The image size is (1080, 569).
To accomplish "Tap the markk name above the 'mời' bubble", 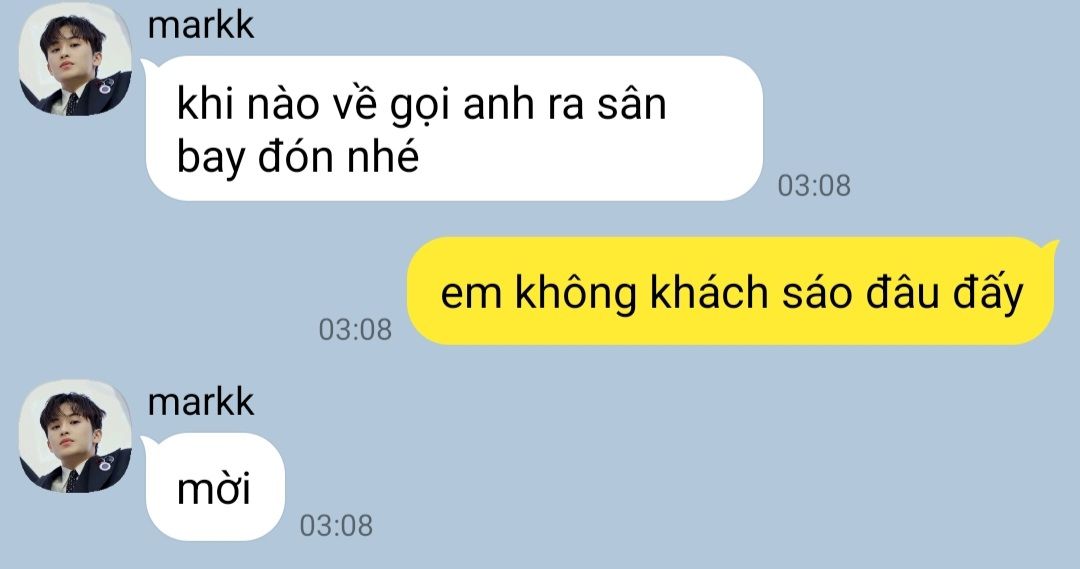I will click(x=200, y=402).
